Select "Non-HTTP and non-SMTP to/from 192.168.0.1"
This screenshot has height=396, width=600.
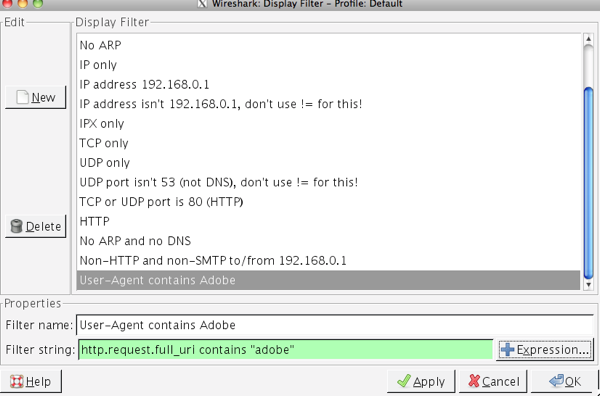point(328,261)
